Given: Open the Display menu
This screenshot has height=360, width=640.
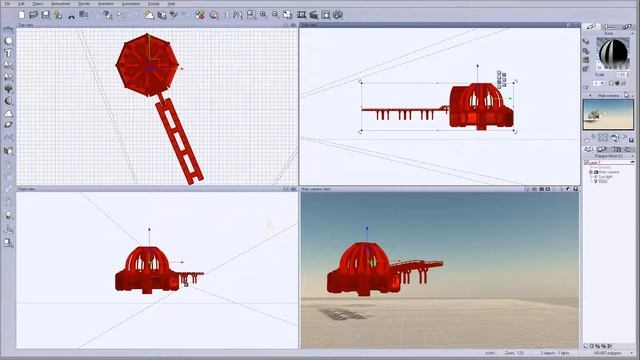Looking at the screenshot, I should coord(153,4).
